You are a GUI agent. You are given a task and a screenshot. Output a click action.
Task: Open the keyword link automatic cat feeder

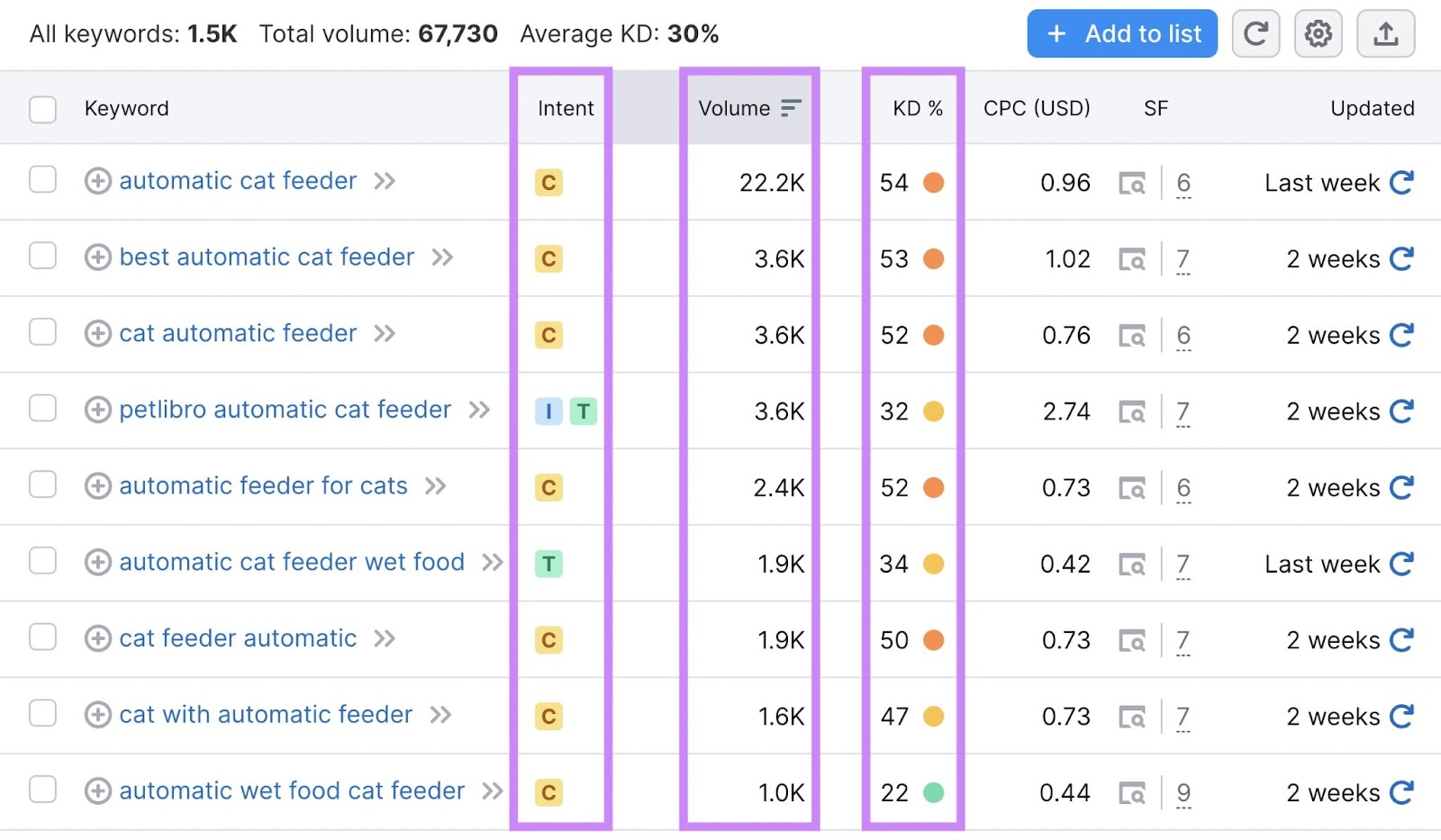coord(237,181)
